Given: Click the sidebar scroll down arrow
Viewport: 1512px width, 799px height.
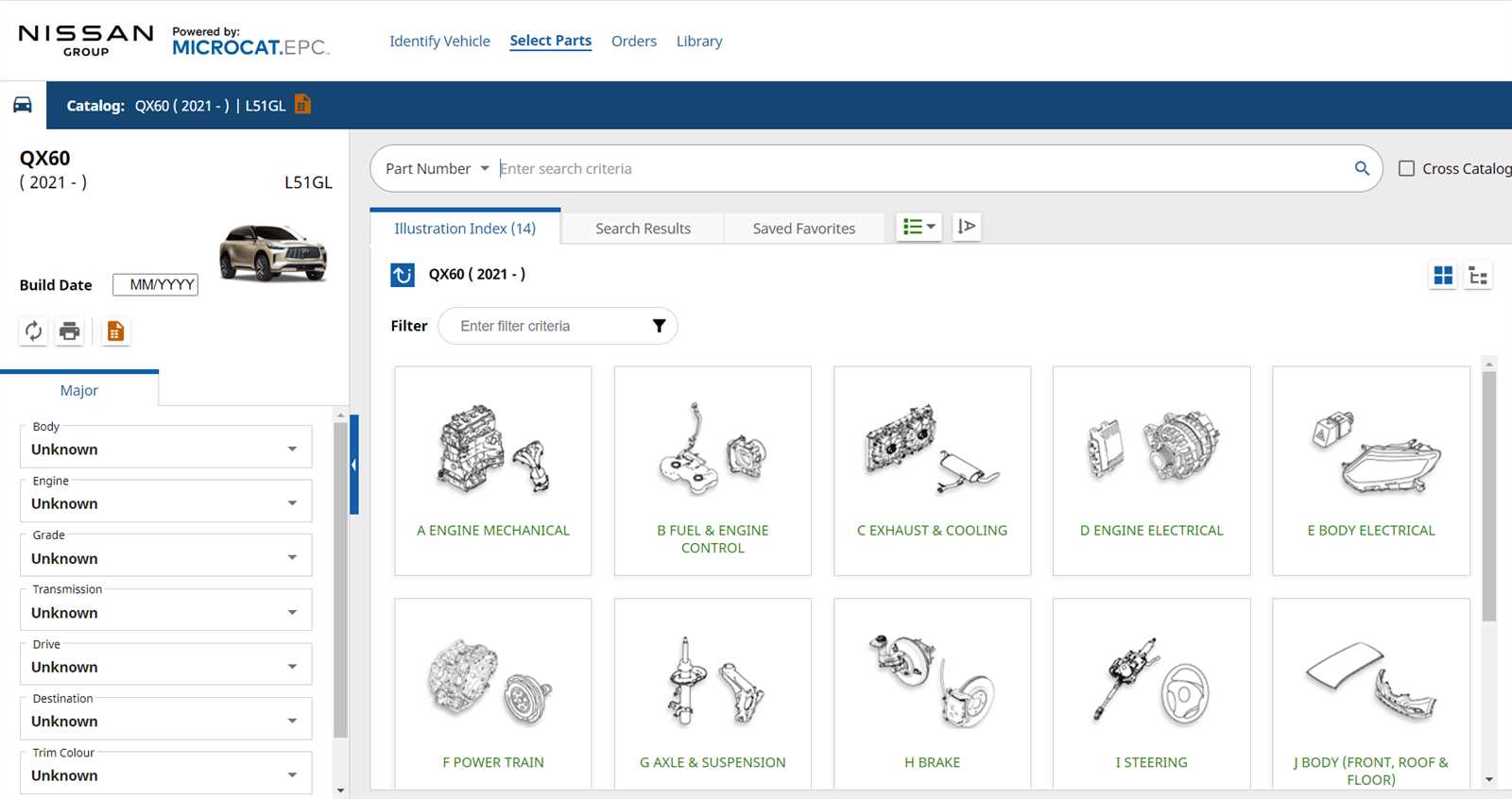Looking at the screenshot, I should [341, 790].
